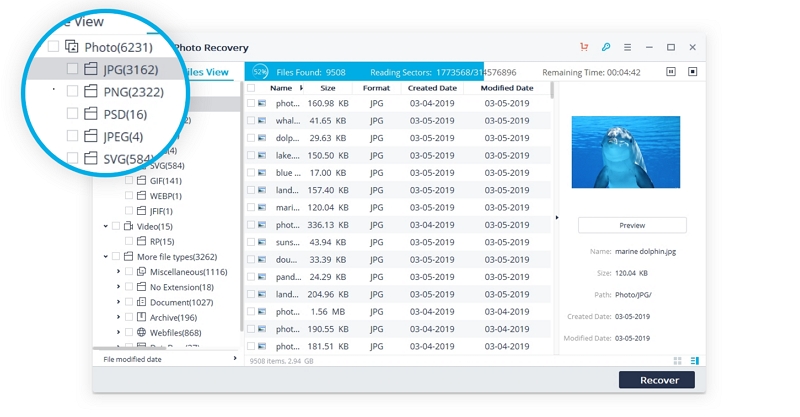Open the hamburger menu in title bar

(x=627, y=47)
